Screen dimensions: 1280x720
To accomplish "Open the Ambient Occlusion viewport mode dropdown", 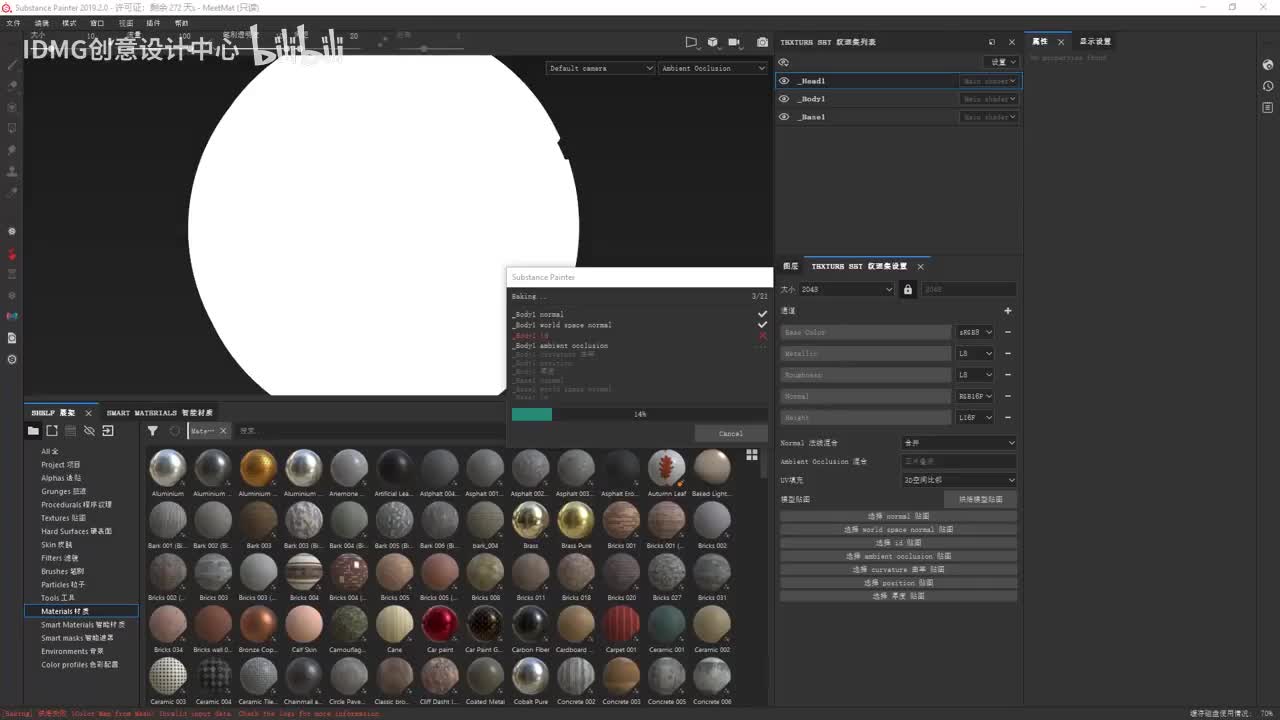I will click(x=713, y=68).
